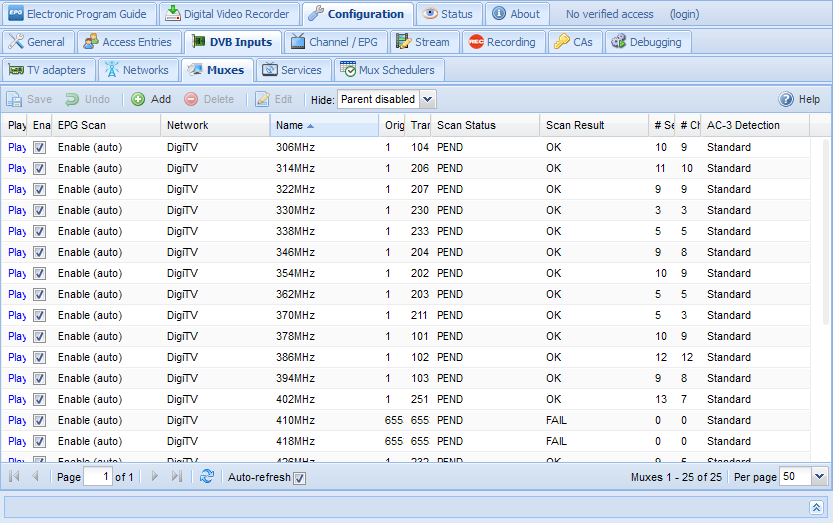Open the Channel / EPG tab
Screen dimensions: 833x523
point(335,42)
